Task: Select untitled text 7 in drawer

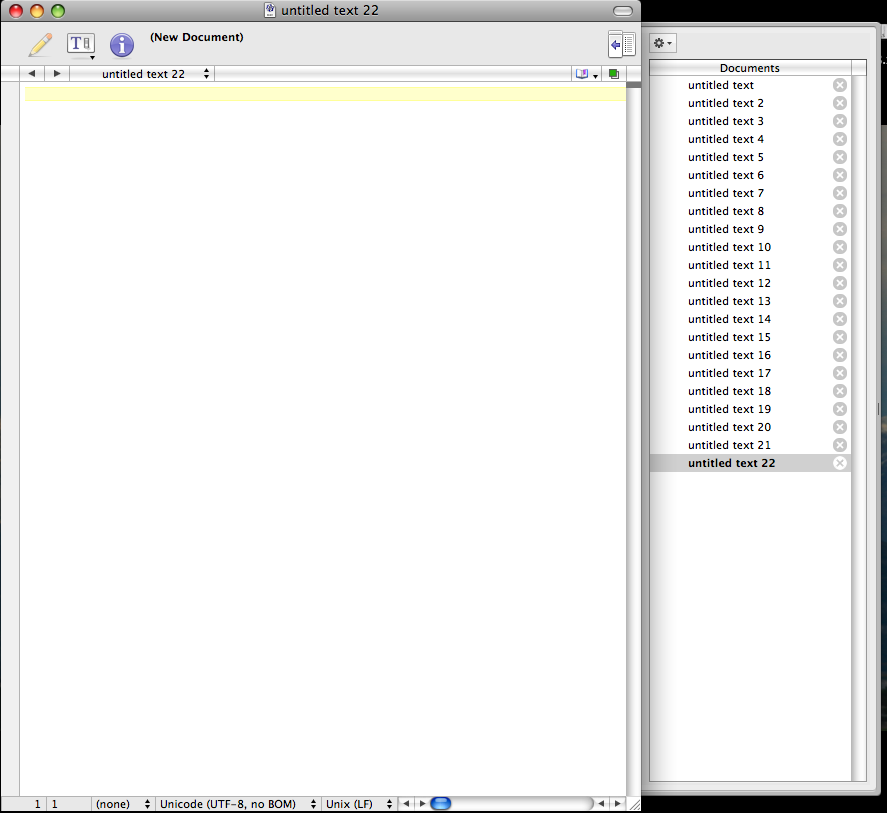Action: pyautogui.click(x=750, y=193)
